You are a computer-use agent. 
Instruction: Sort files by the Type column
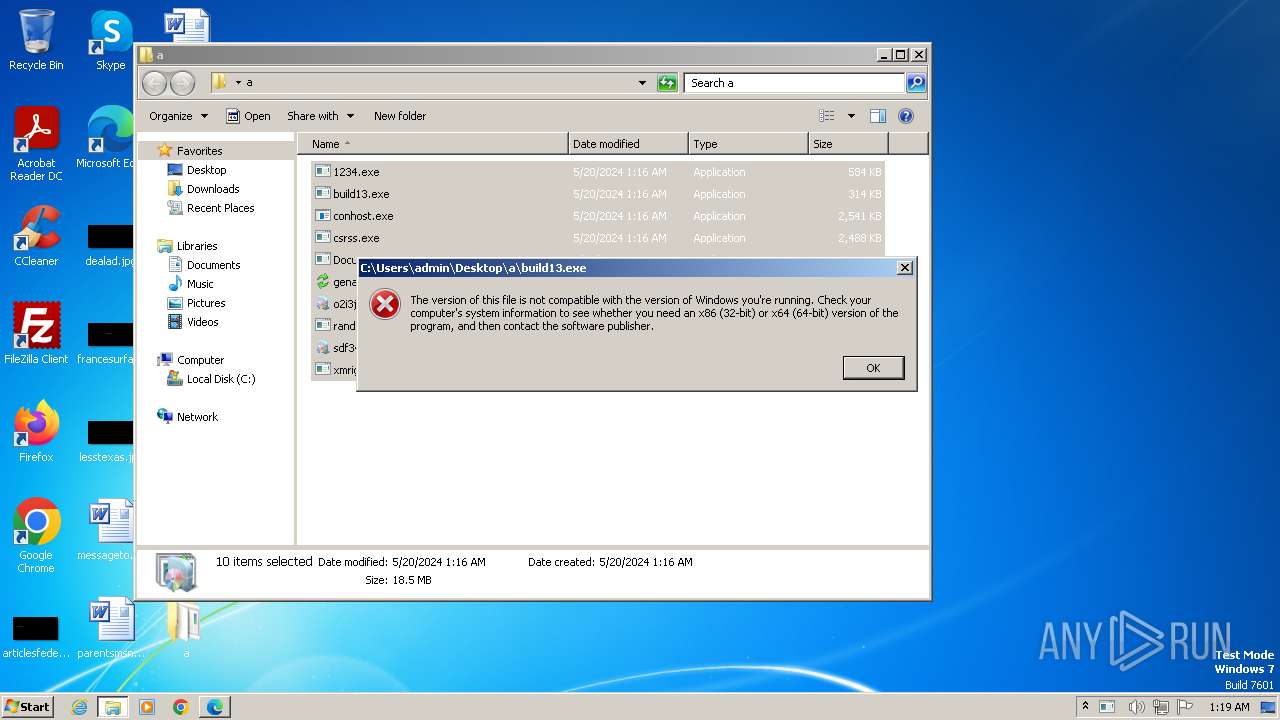point(748,144)
